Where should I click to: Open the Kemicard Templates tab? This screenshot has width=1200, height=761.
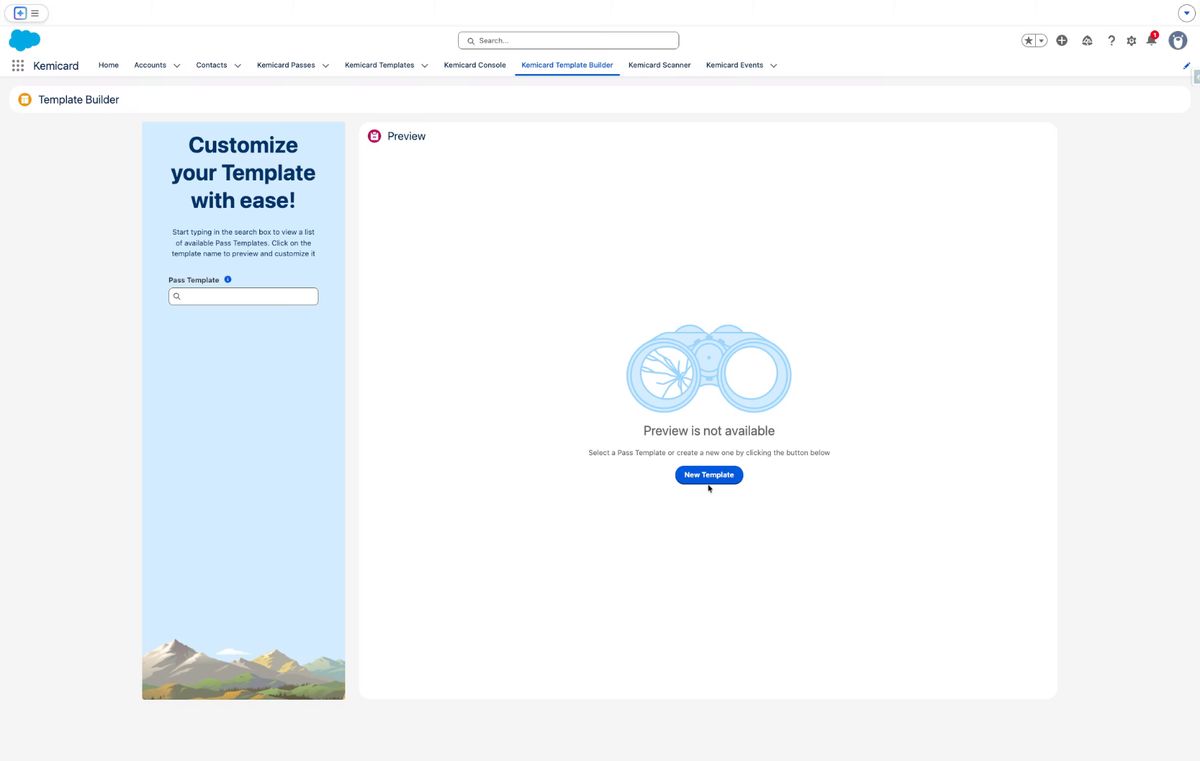coord(379,65)
